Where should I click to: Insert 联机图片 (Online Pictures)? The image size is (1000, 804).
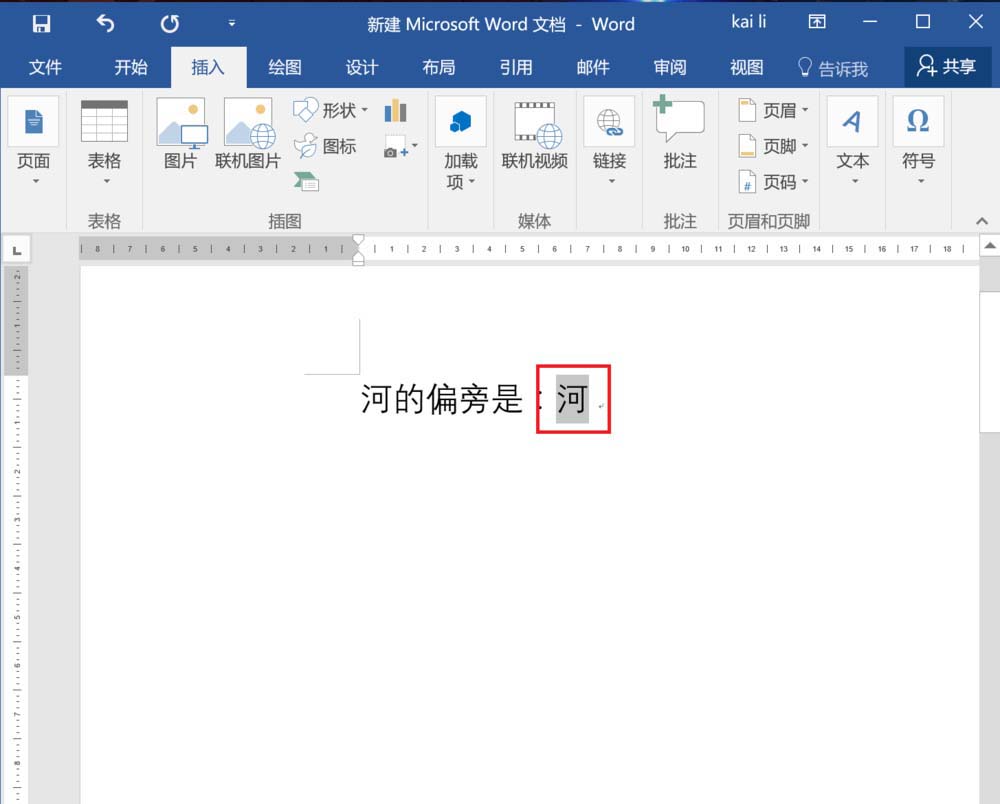pyautogui.click(x=248, y=134)
